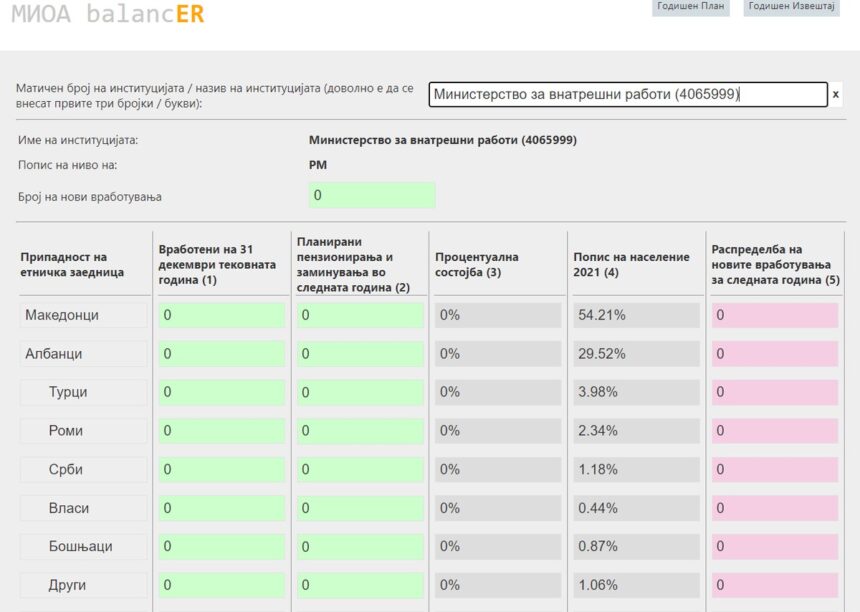Click Албанци employees on 31 December field
Screen dimensions: 860x612
click(x=222, y=354)
